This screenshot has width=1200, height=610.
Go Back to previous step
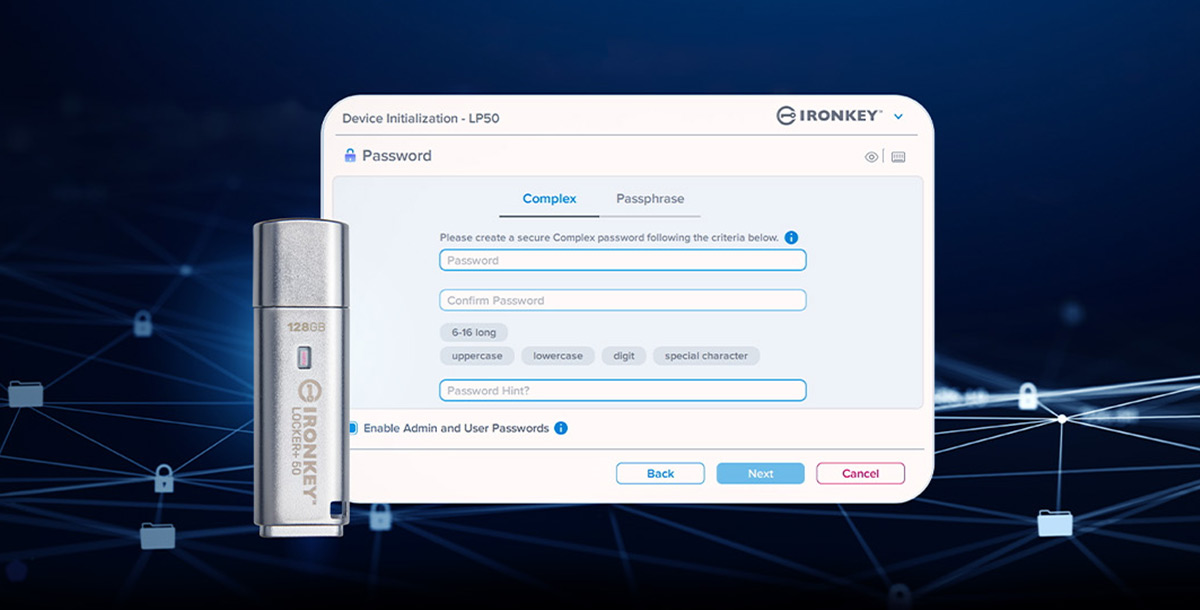tap(660, 473)
